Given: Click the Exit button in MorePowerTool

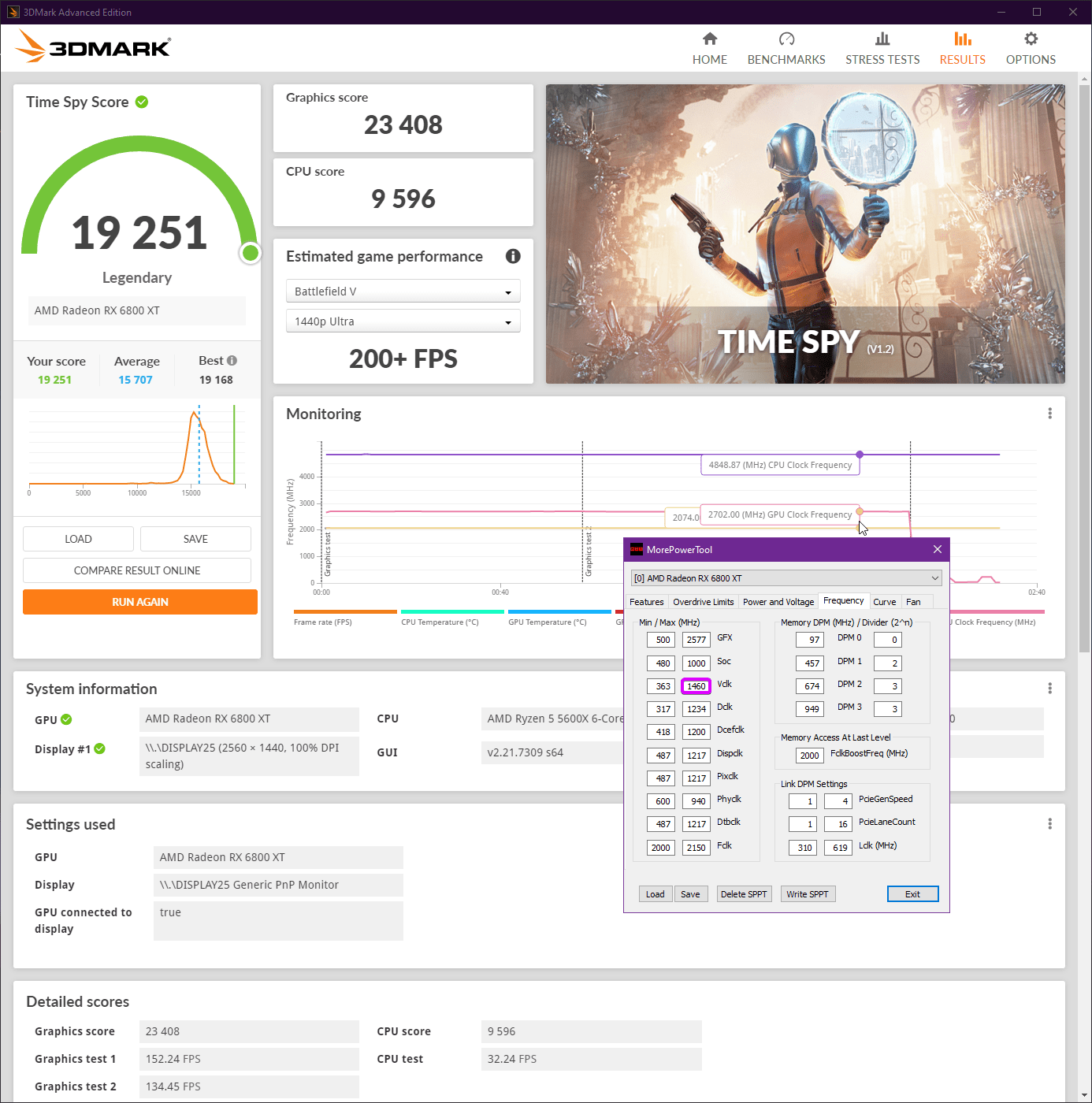Looking at the screenshot, I should [912, 894].
